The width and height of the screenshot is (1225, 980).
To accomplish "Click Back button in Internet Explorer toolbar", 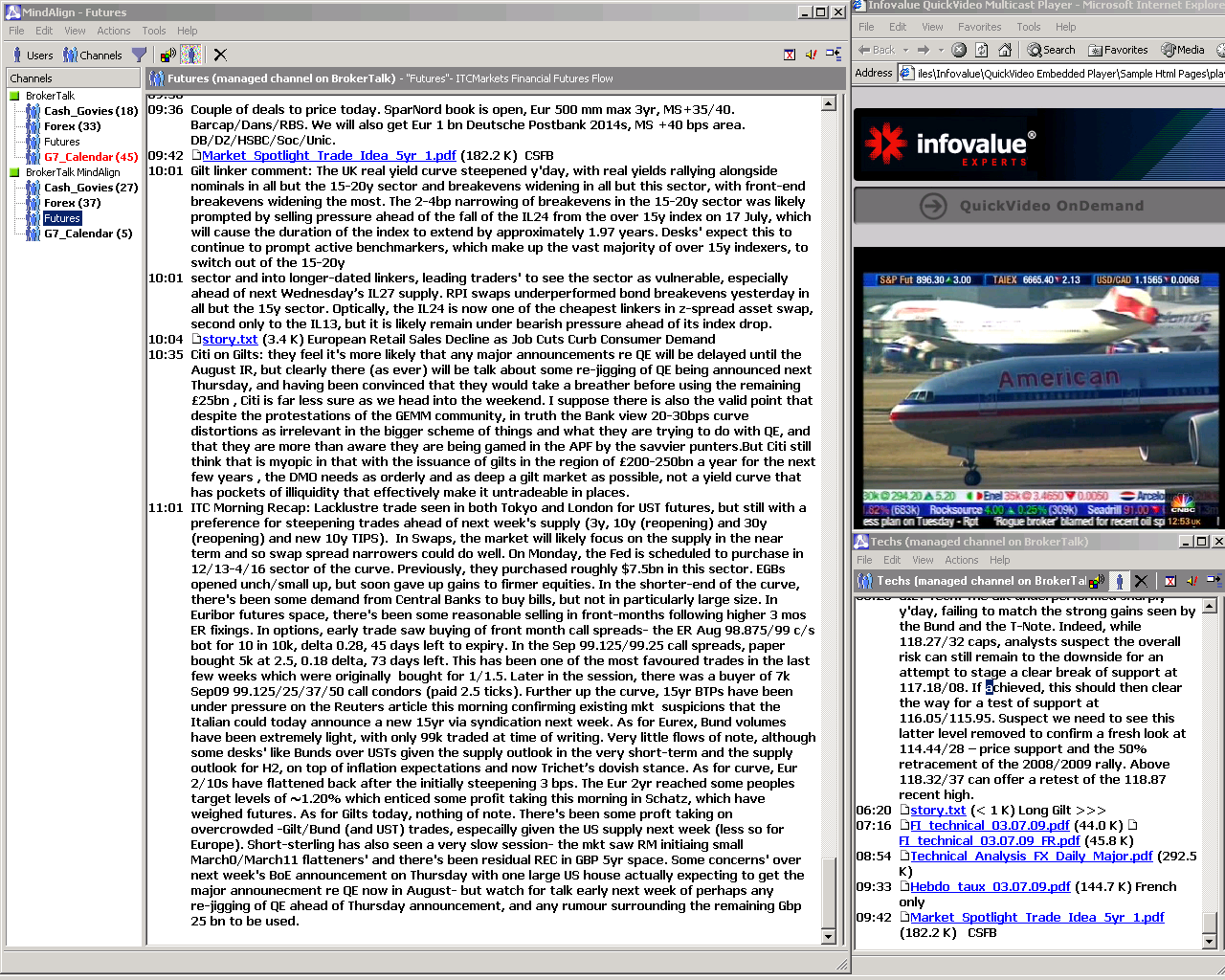I will [x=877, y=50].
